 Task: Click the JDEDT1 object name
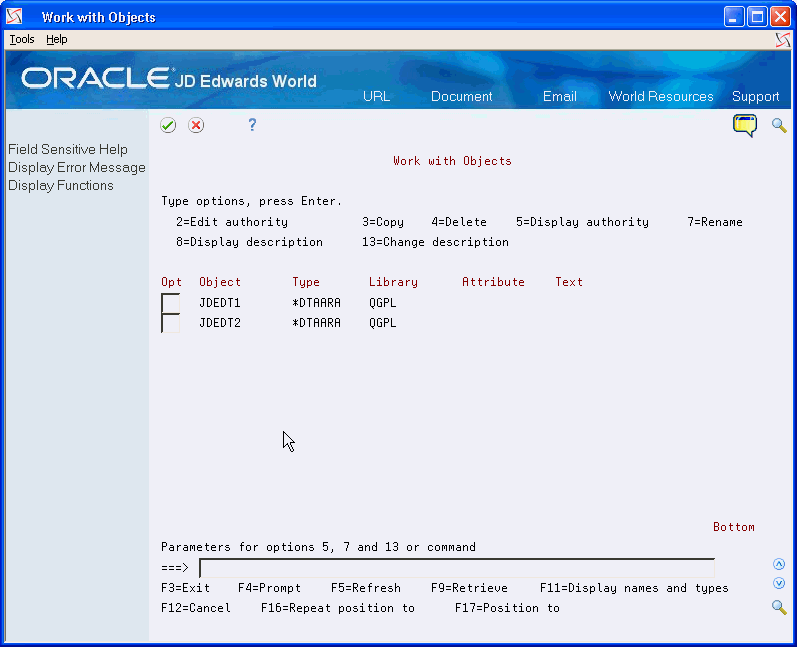coord(220,303)
